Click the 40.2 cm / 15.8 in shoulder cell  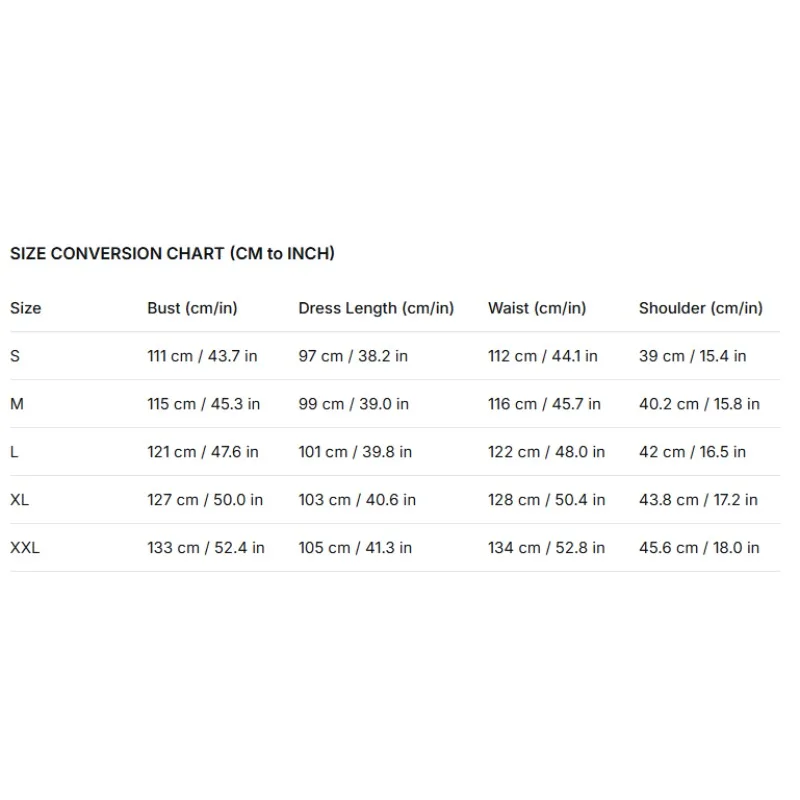coord(699,404)
